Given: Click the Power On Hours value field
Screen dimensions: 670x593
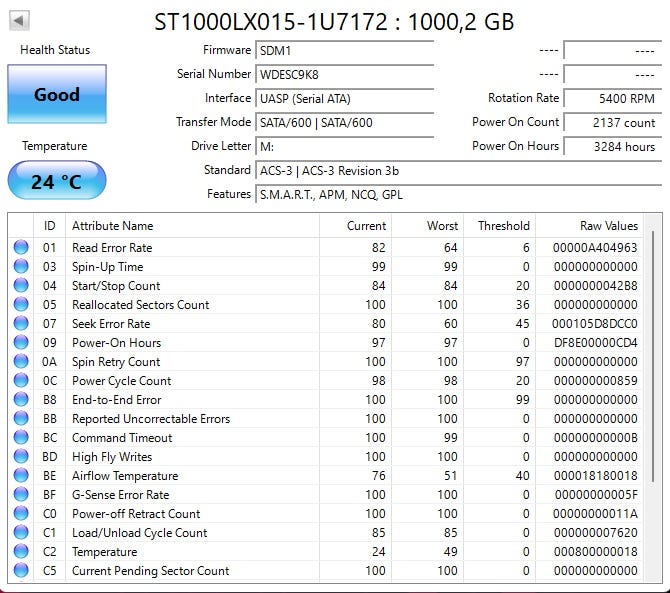Looking at the screenshot, I should (611, 146).
